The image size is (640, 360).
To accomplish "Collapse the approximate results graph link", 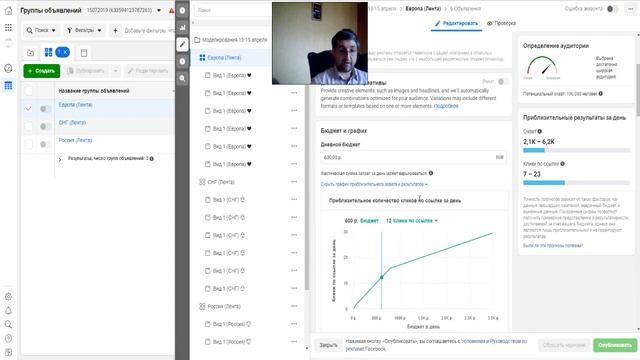I will (x=374, y=184).
